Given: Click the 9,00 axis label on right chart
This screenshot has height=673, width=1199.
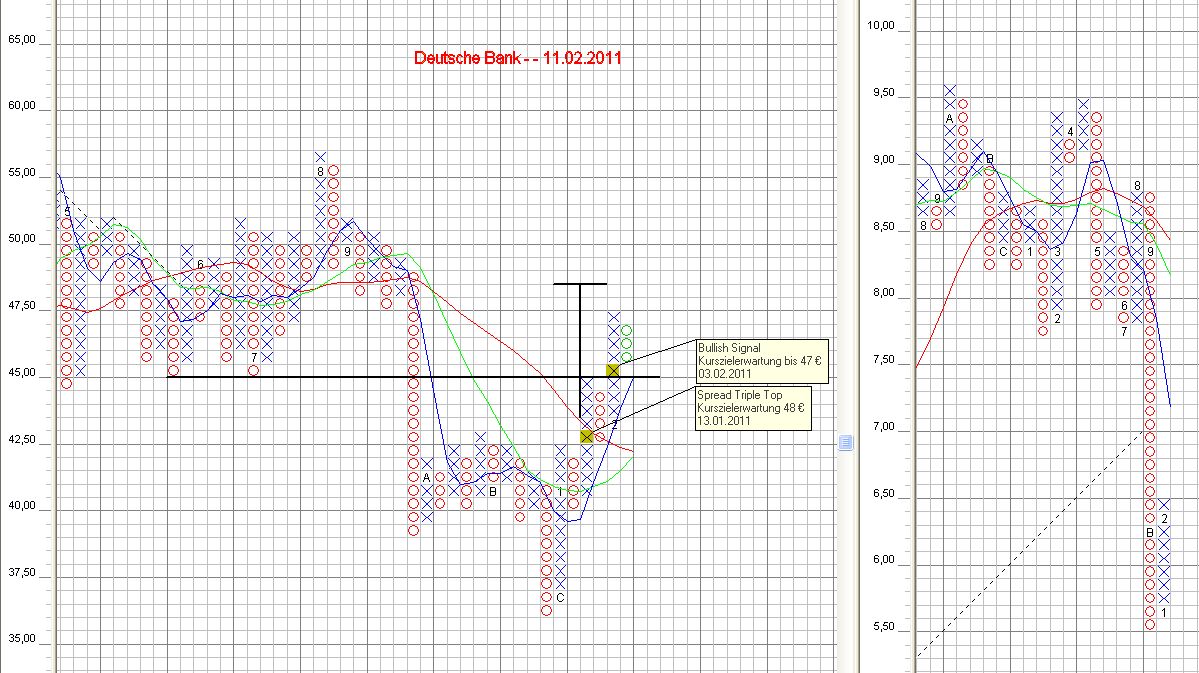Looking at the screenshot, I should pos(883,160).
